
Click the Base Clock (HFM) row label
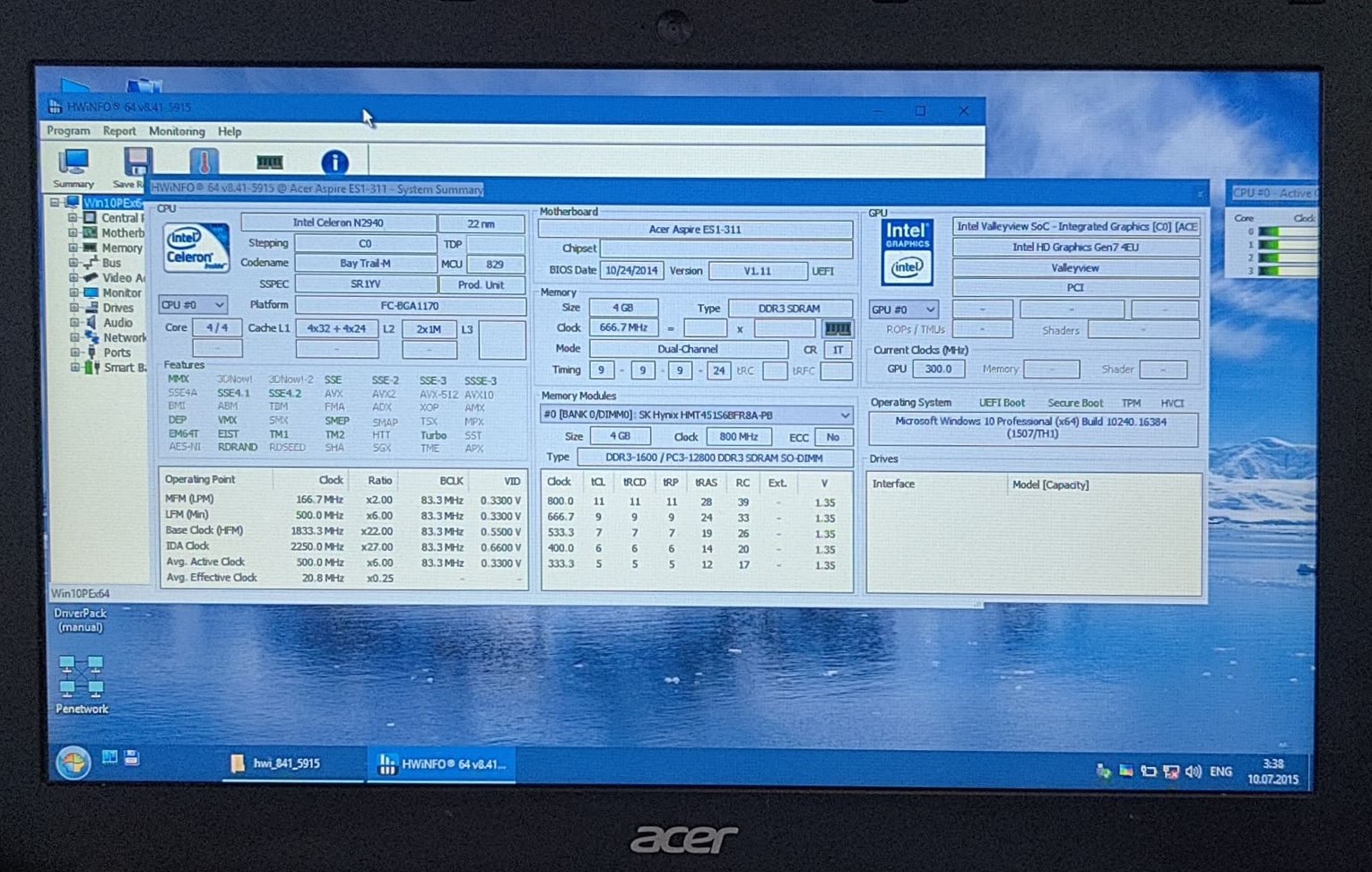tap(204, 530)
